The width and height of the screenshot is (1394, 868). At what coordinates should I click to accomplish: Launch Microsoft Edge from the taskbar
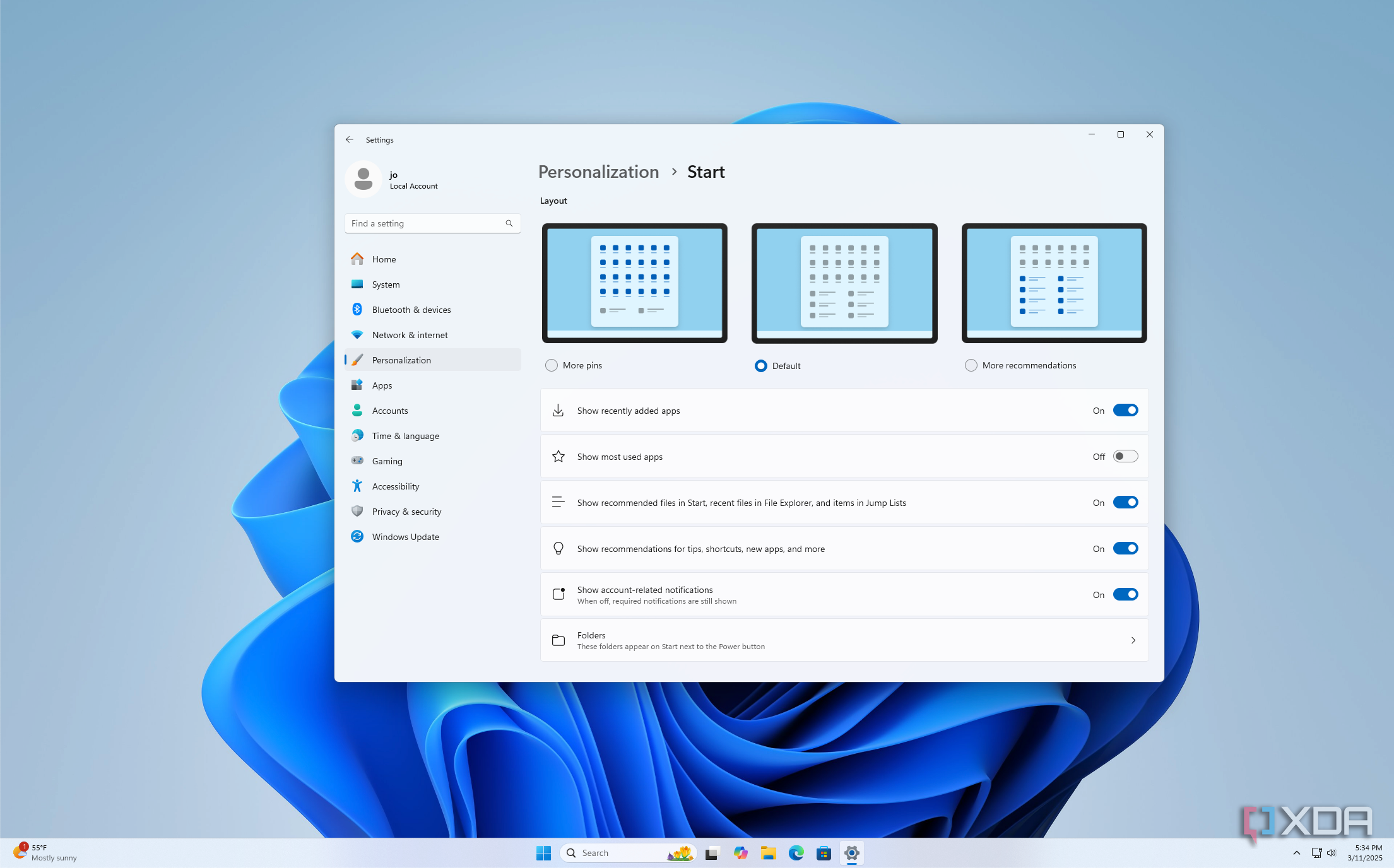796,853
